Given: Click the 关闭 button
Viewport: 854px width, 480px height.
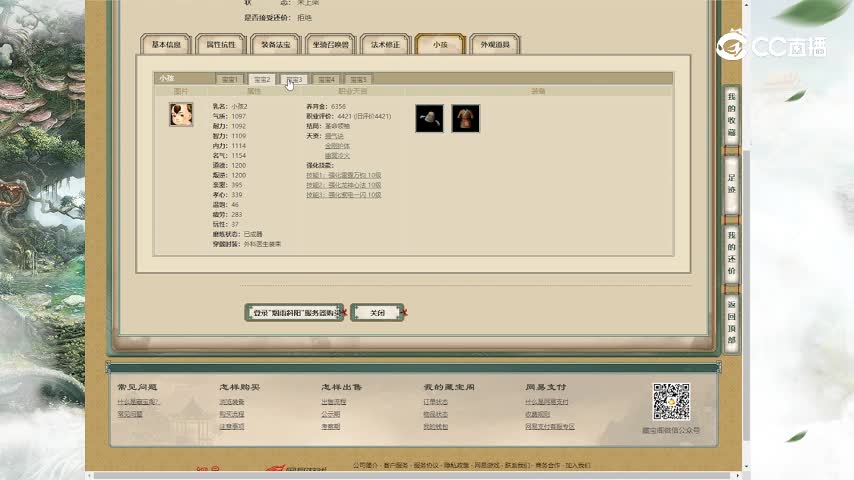Looking at the screenshot, I should (377, 313).
